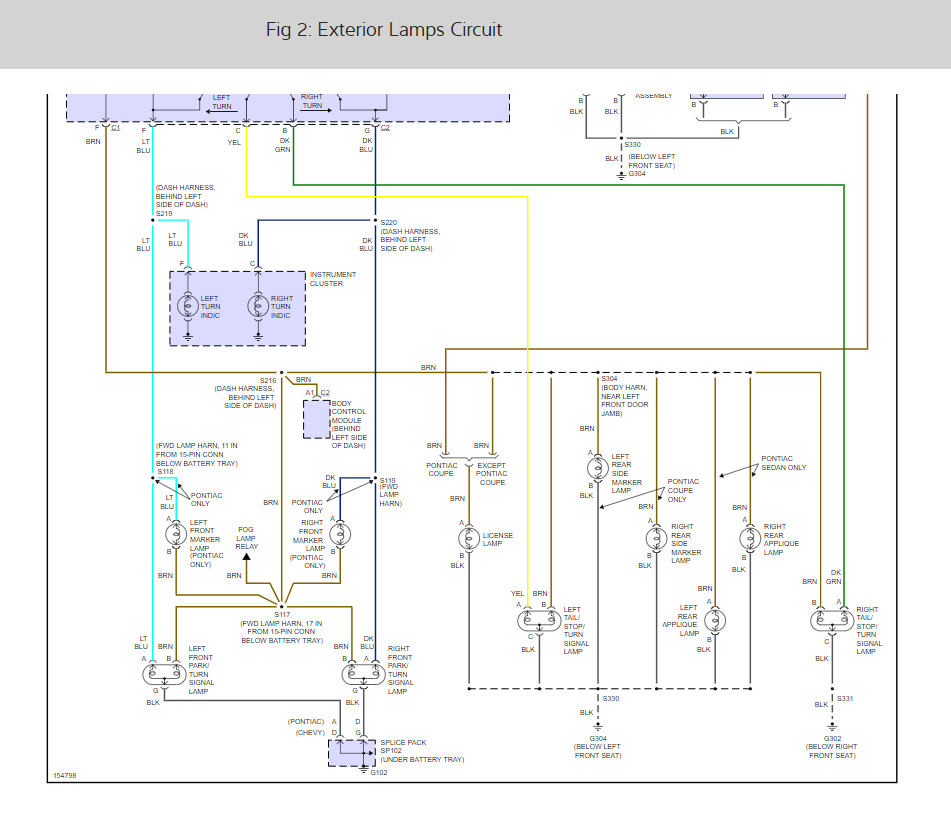
Task: Click the Body Control Module box
Action: coord(317,419)
